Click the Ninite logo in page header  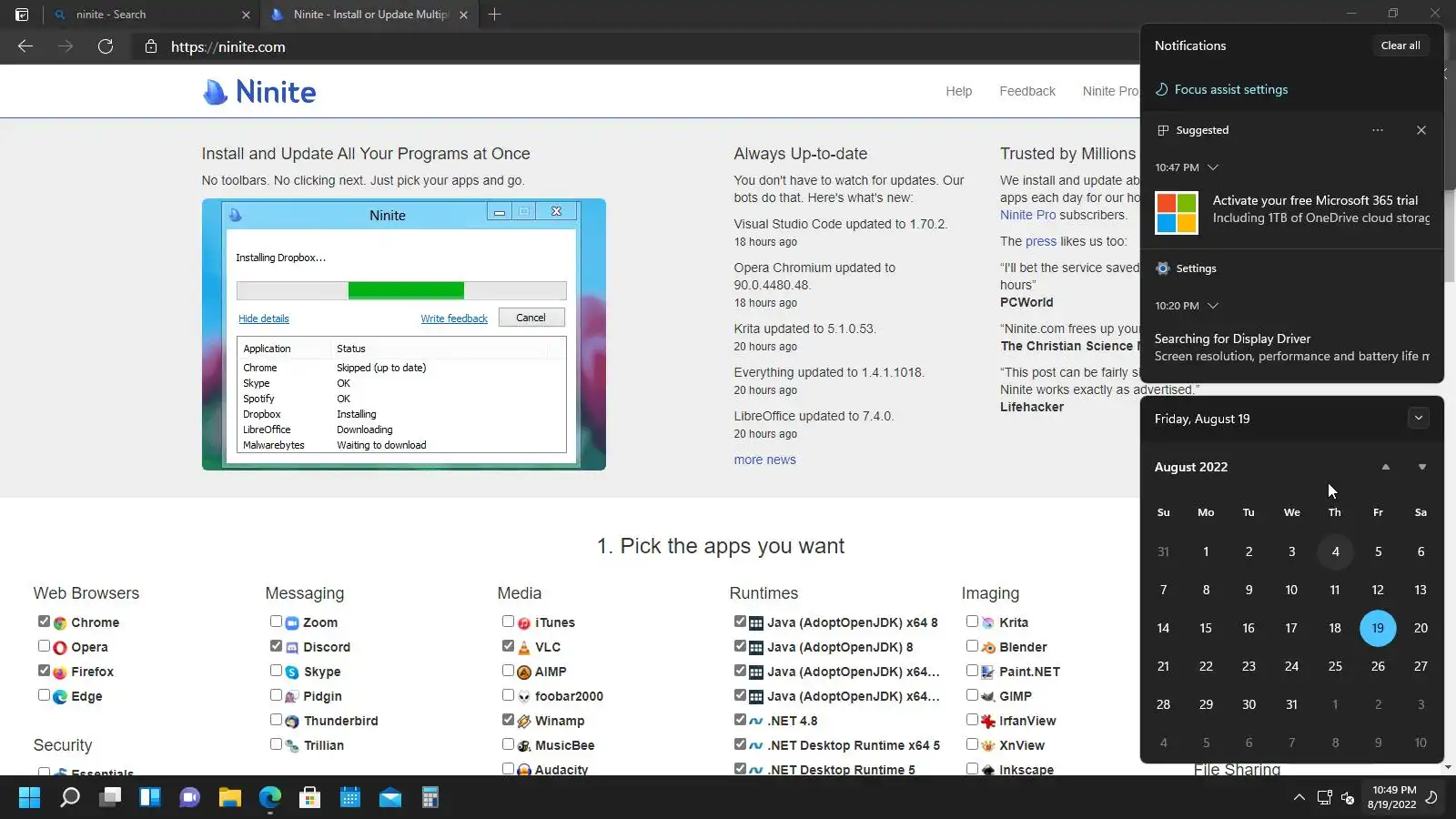[x=259, y=92]
